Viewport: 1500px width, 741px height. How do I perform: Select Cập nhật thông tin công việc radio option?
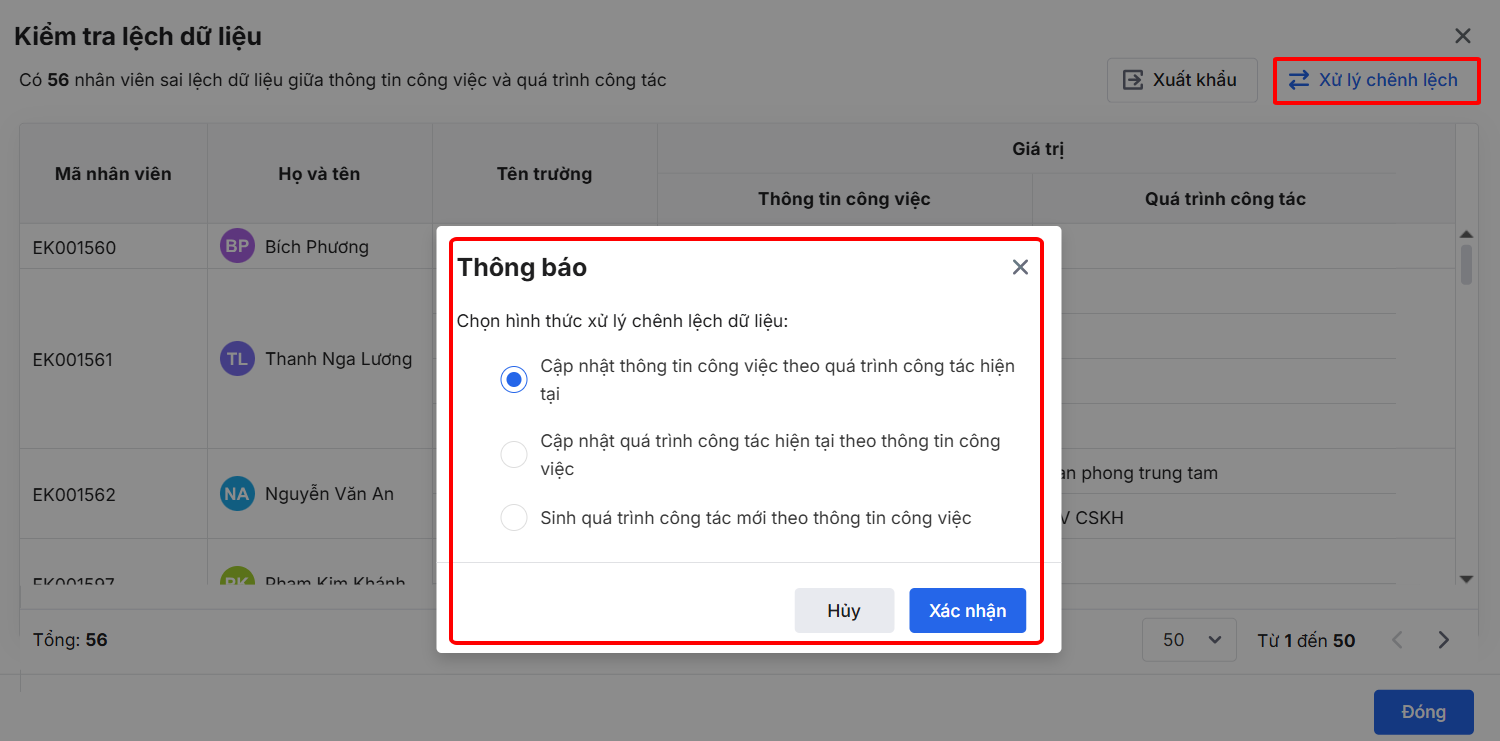click(514, 380)
